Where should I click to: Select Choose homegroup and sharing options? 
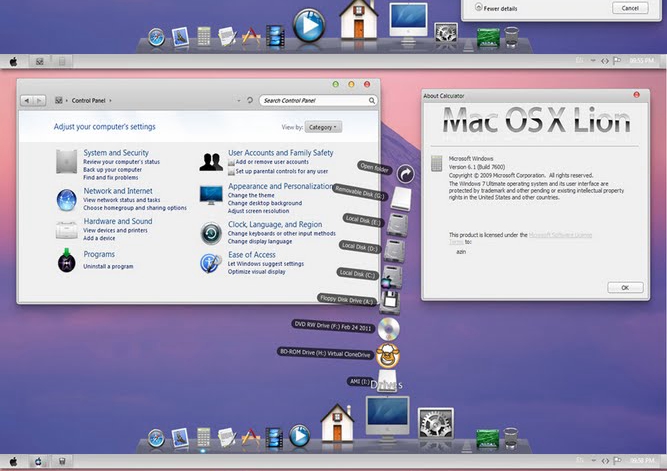click(135, 208)
